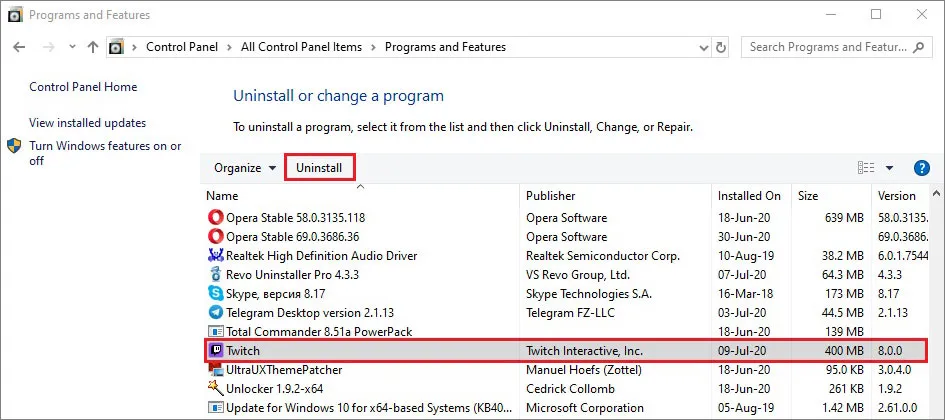Viewport: 945px width, 420px height.
Task: Click the Control Panel icon in address bar
Action: pyautogui.click(x=117, y=47)
